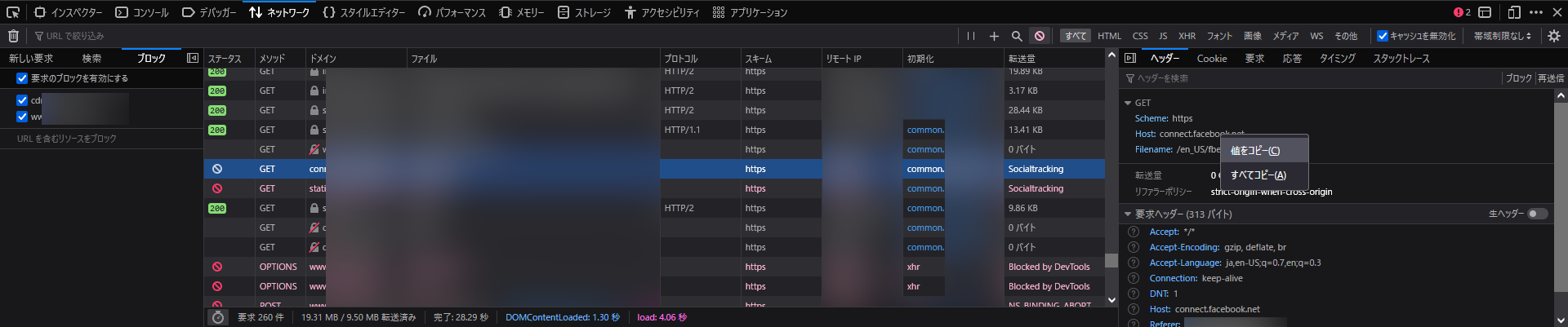
Task: Open the パフォーマンス tab
Action: point(452,12)
